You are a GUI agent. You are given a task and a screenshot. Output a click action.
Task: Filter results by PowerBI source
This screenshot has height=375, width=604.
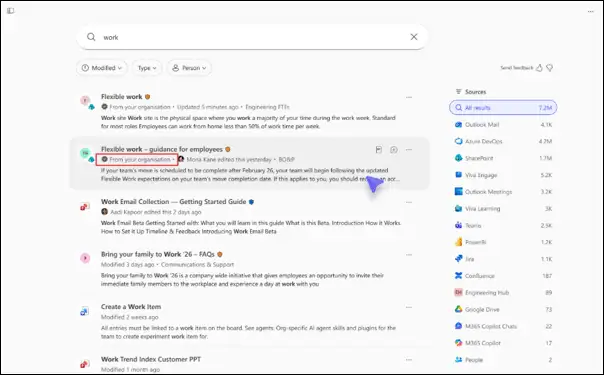click(503, 242)
